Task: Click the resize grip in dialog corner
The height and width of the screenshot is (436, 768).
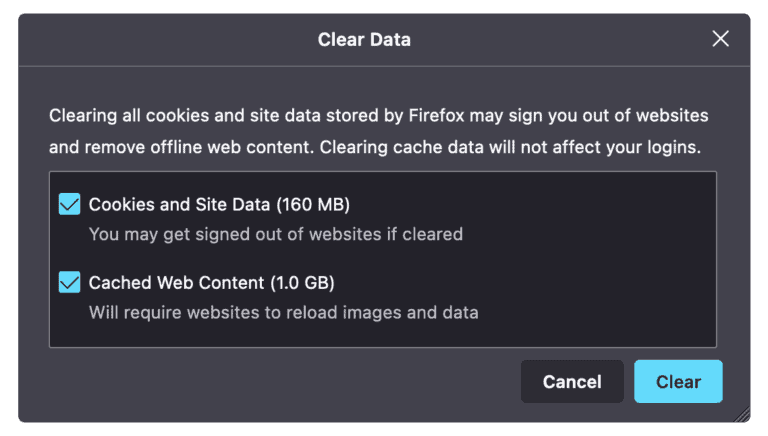Action: (741, 414)
